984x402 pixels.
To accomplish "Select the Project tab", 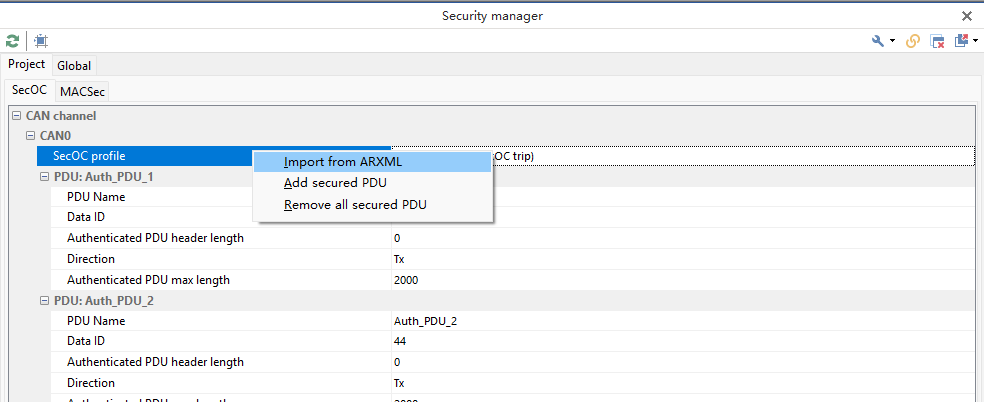I will click(26, 65).
